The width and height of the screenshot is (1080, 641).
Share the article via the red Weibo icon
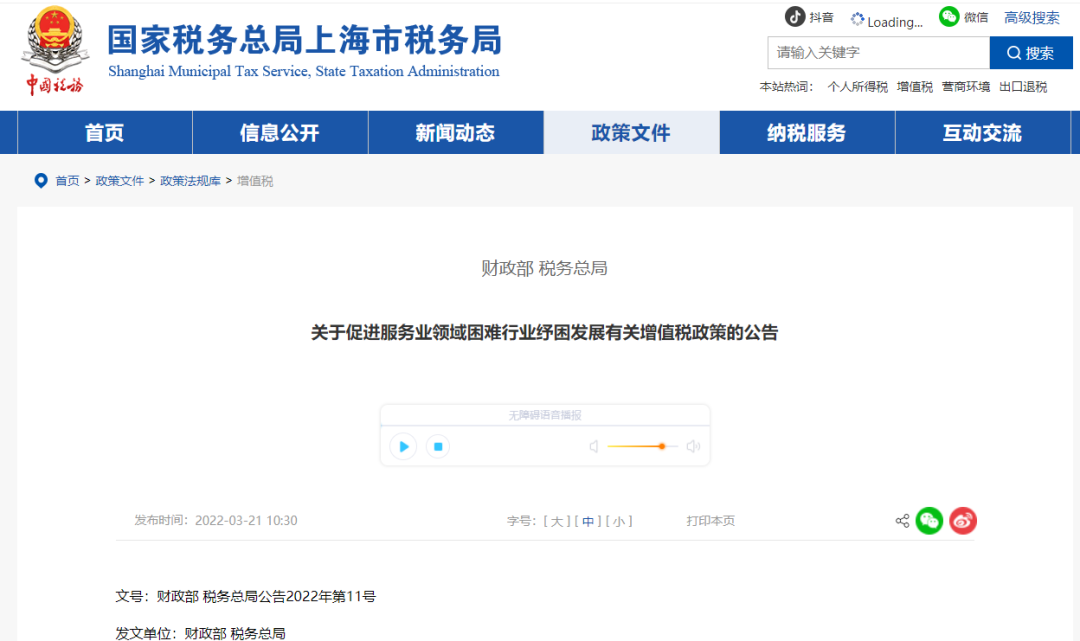click(962, 520)
